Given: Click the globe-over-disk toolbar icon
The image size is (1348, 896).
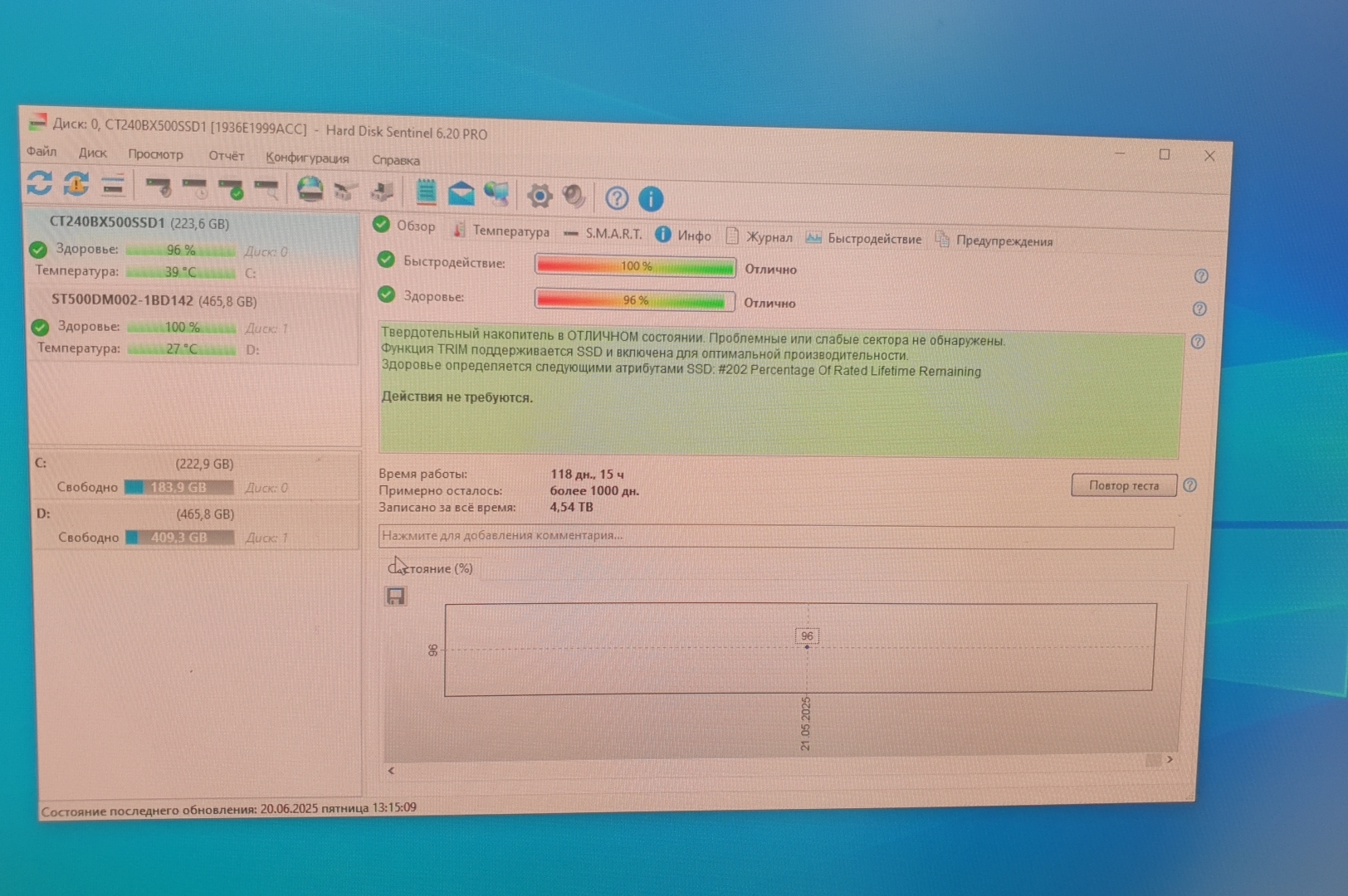Looking at the screenshot, I should 310,190.
